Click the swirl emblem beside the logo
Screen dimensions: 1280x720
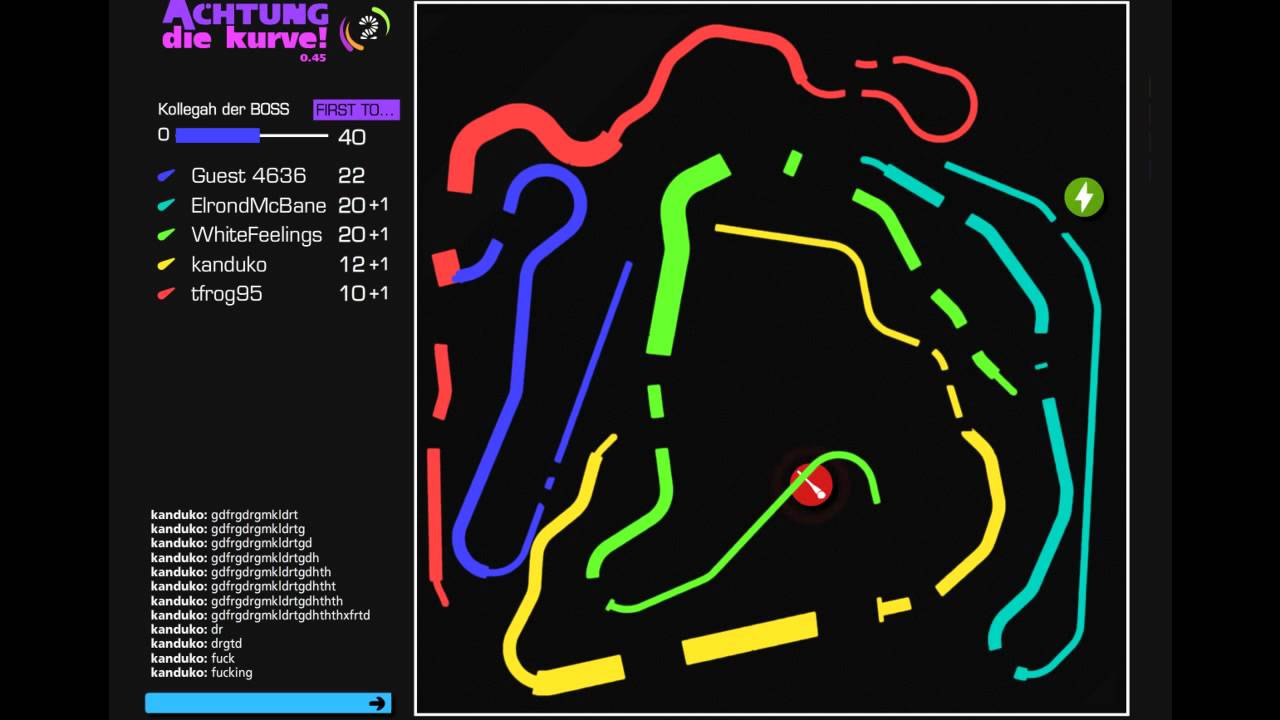(365, 29)
